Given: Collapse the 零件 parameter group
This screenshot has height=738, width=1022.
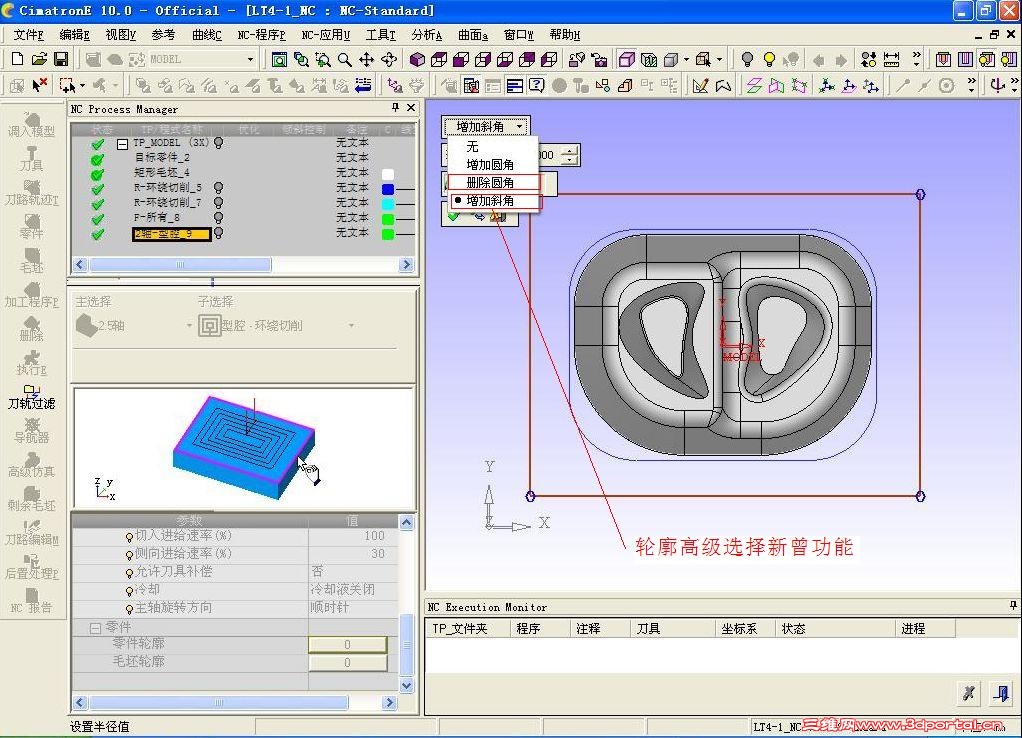Looking at the screenshot, I should [x=96, y=628].
